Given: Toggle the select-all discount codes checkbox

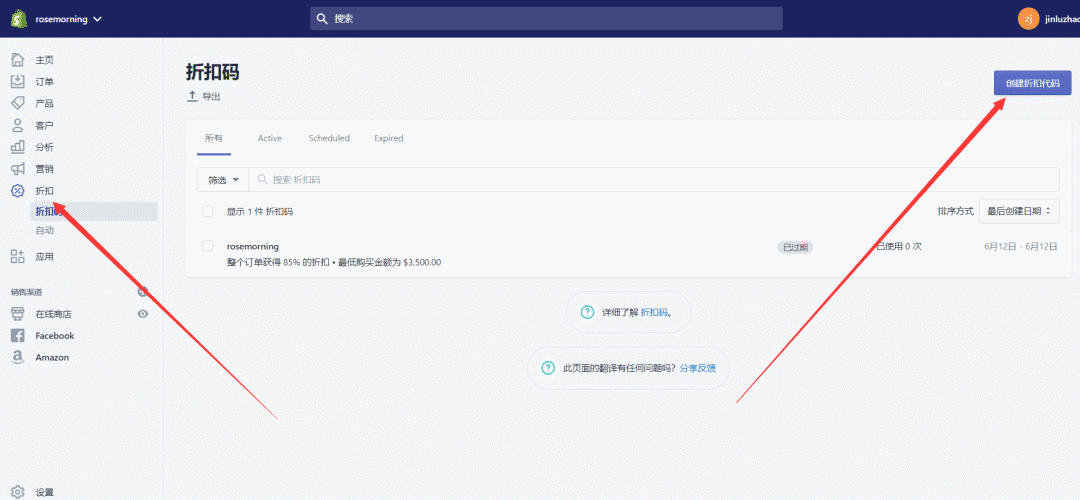Looking at the screenshot, I should click(x=208, y=212).
